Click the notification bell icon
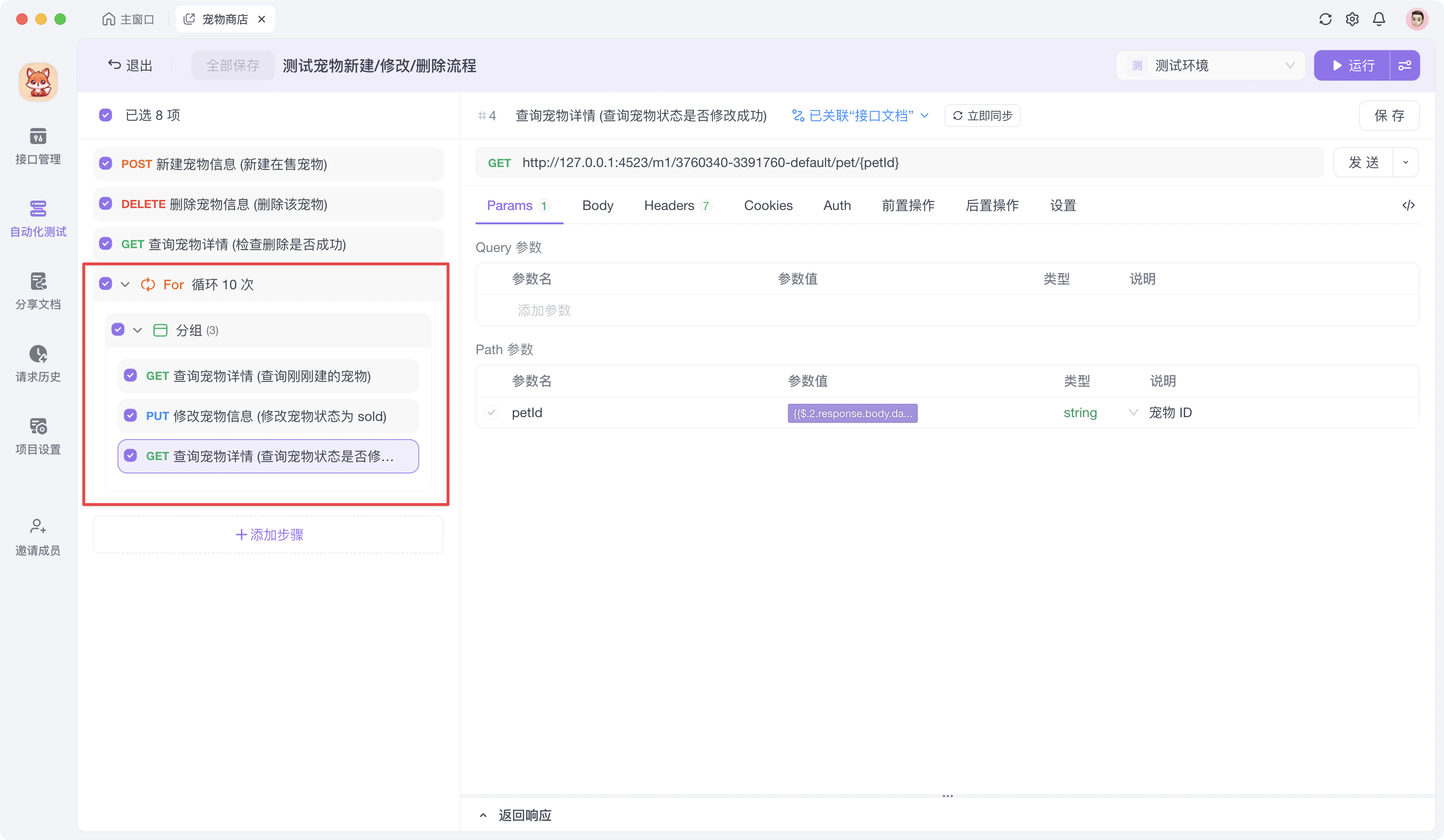This screenshot has height=840, width=1444. tap(1379, 19)
